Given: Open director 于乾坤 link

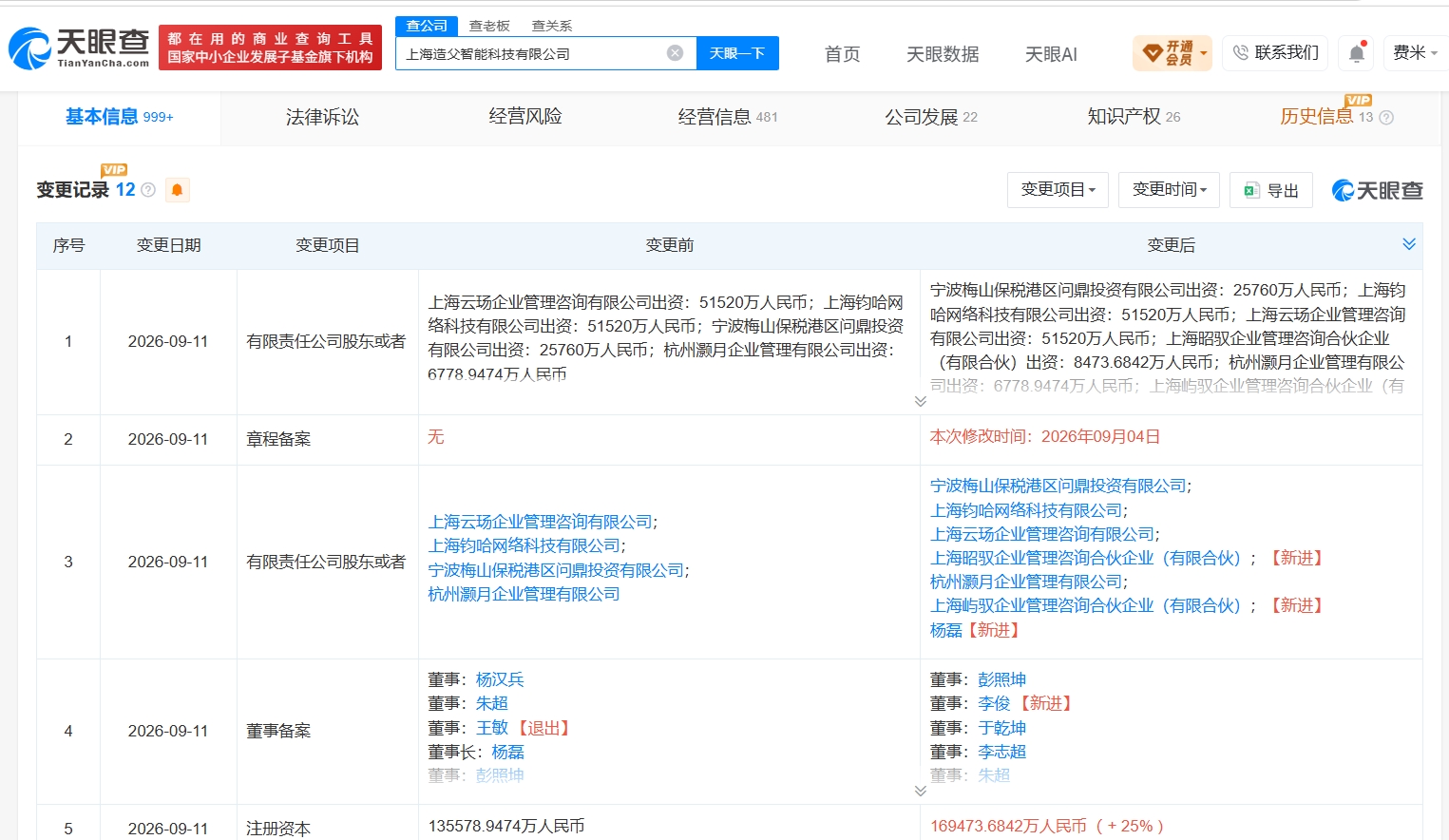Looking at the screenshot, I should [x=1001, y=728].
